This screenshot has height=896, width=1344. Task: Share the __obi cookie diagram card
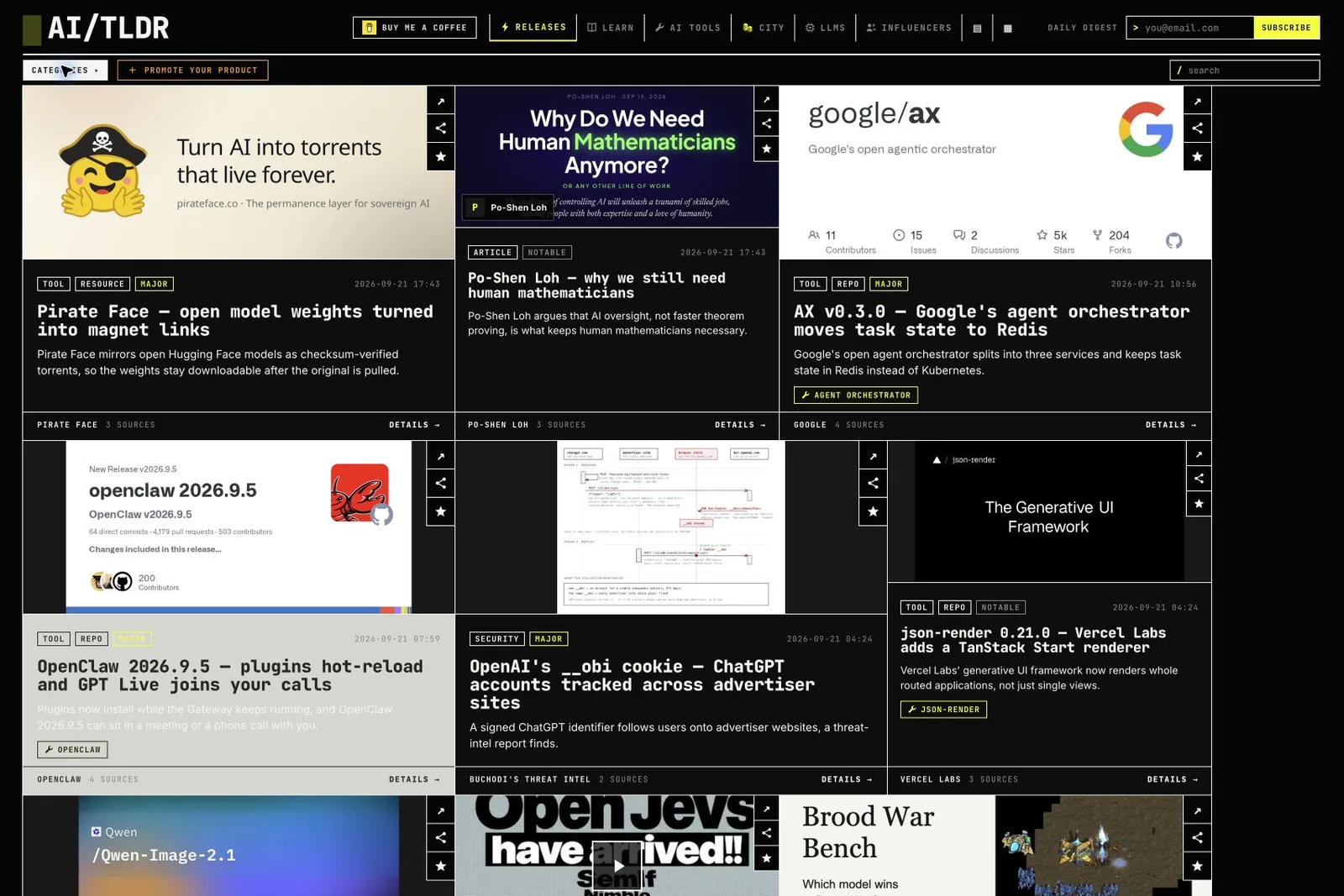(x=874, y=483)
